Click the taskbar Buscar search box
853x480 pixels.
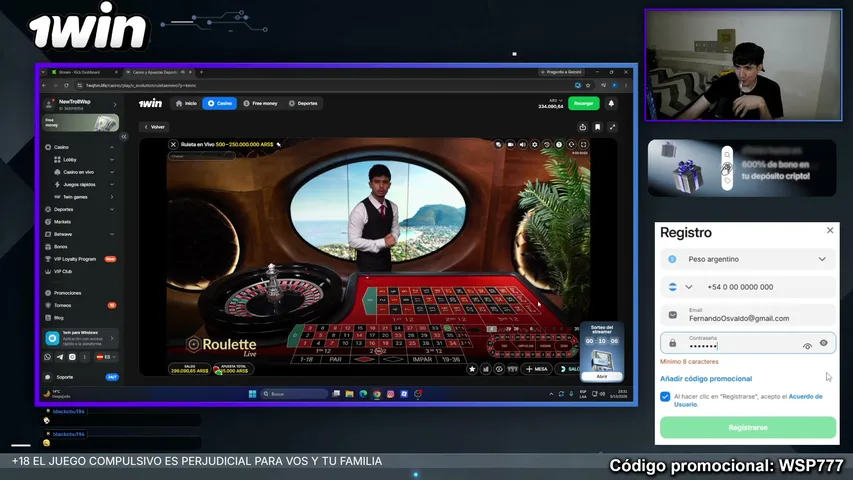coord(293,393)
